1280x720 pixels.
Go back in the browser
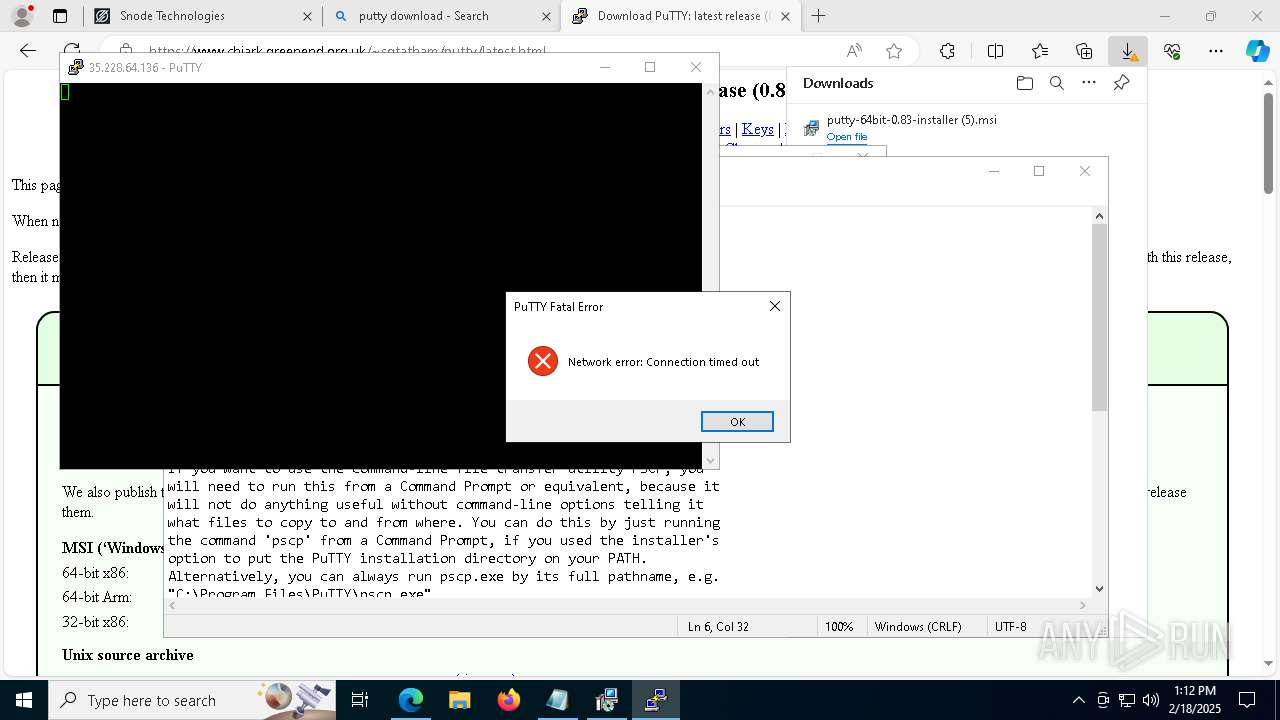28,51
